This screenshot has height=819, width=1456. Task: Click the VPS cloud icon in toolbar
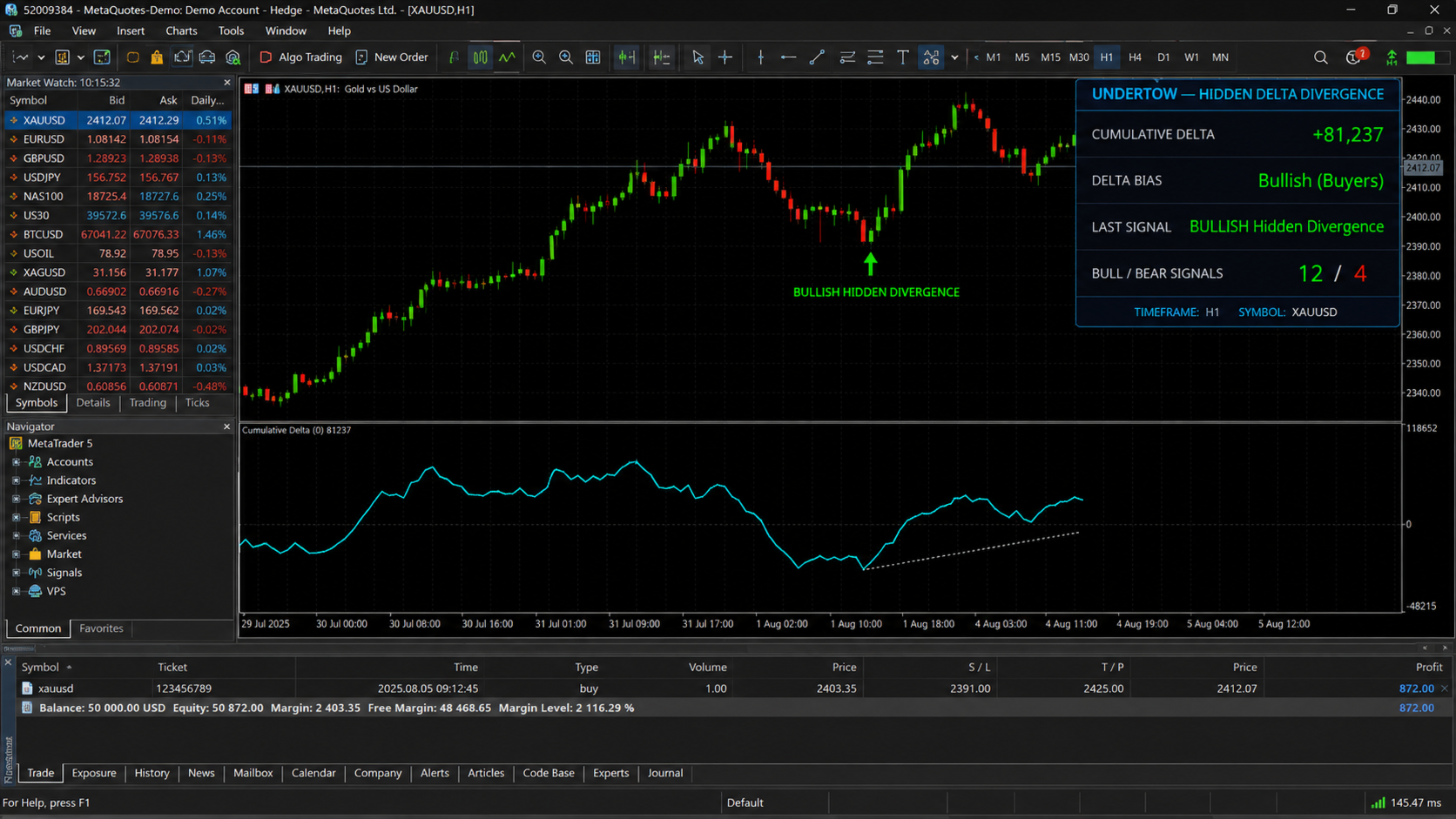tap(207, 57)
